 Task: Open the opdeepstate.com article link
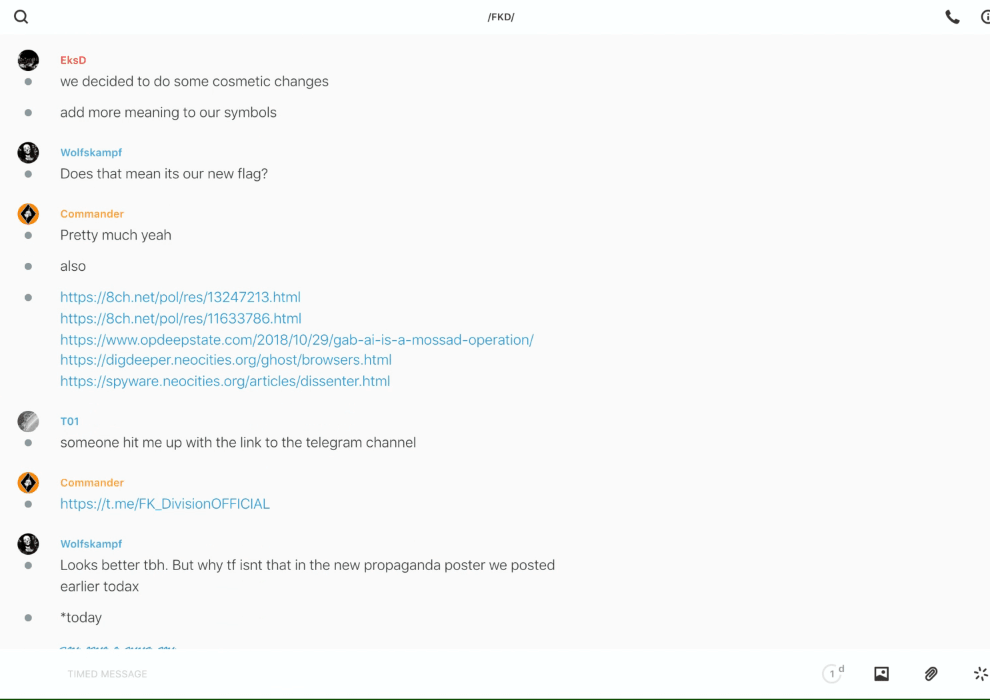tap(296, 340)
